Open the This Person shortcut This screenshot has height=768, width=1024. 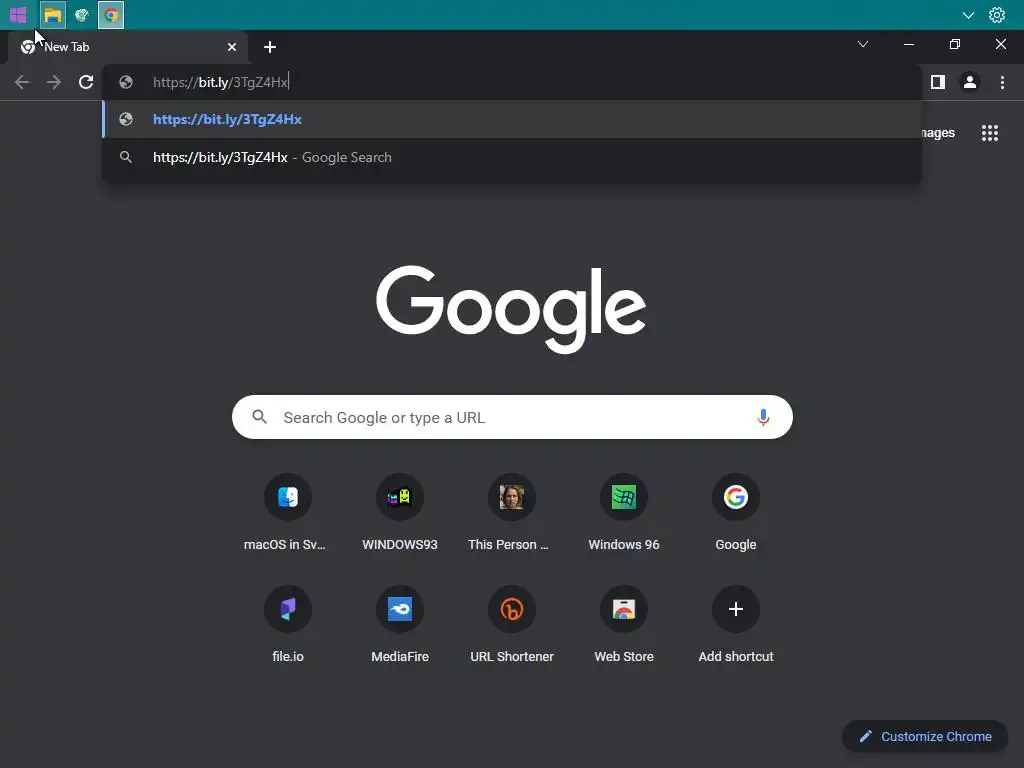pos(511,513)
